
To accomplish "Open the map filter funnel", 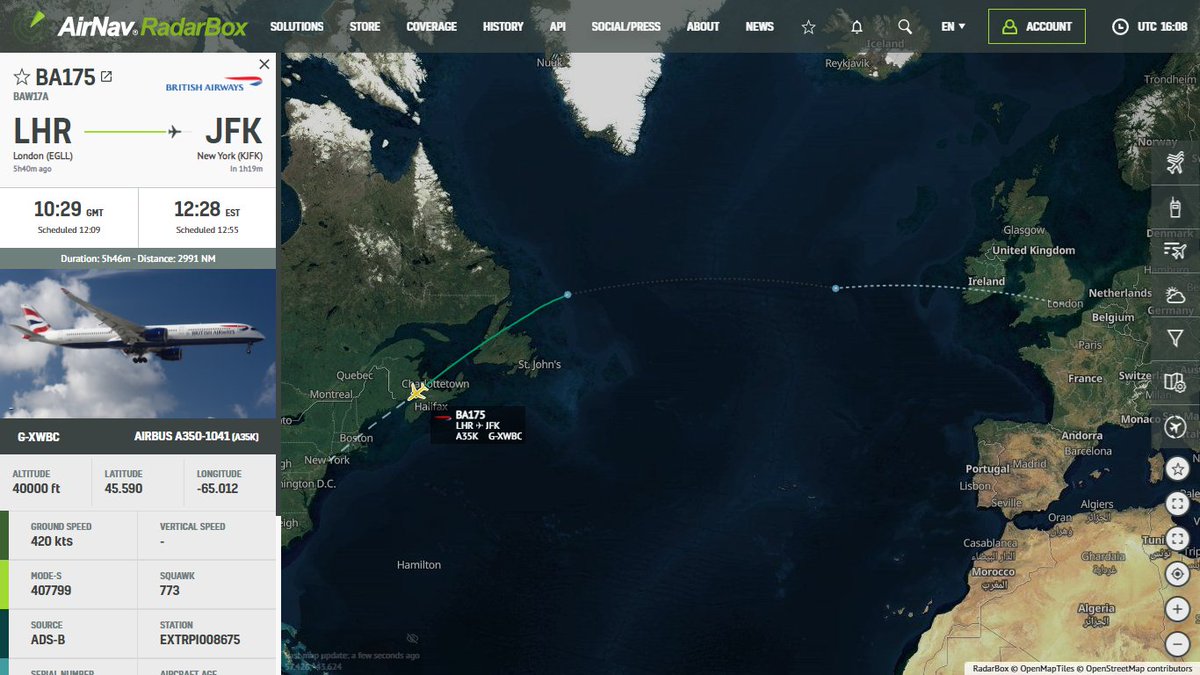I will pos(1175,339).
